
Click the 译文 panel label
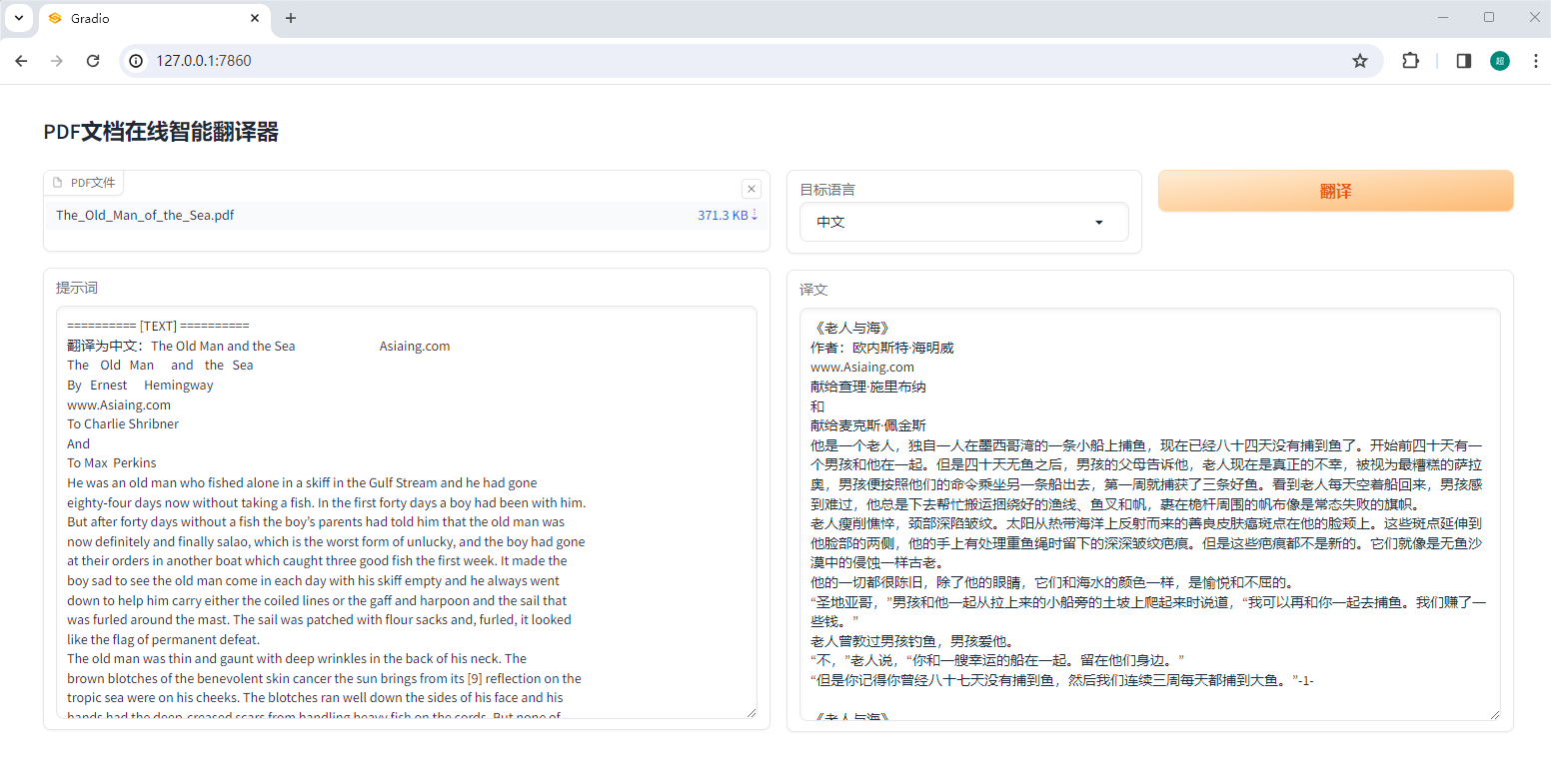pyautogui.click(x=813, y=290)
